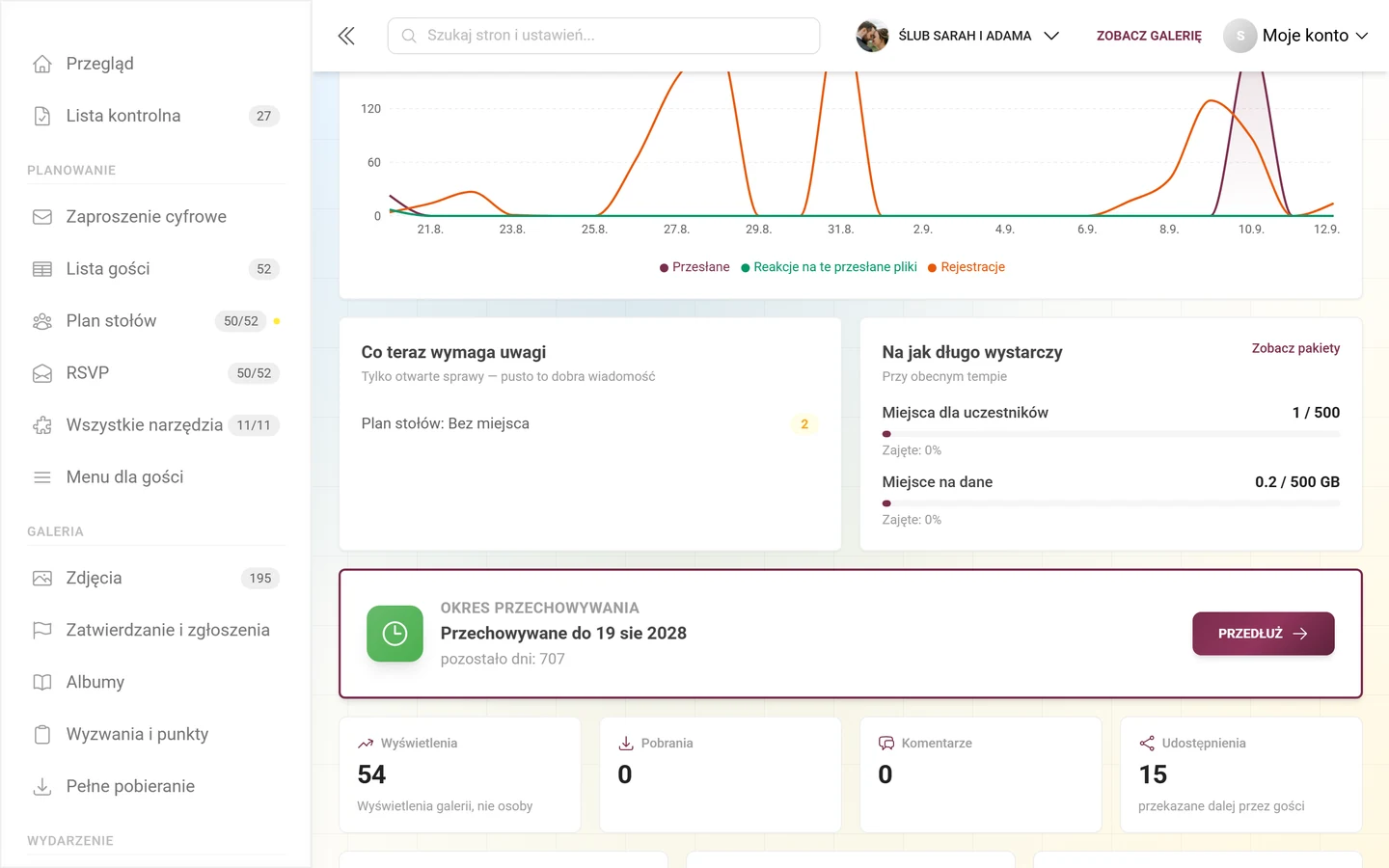This screenshot has width=1389, height=868.
Task: Click the Wyświetlenia trend icon
Action: point(366,744)
